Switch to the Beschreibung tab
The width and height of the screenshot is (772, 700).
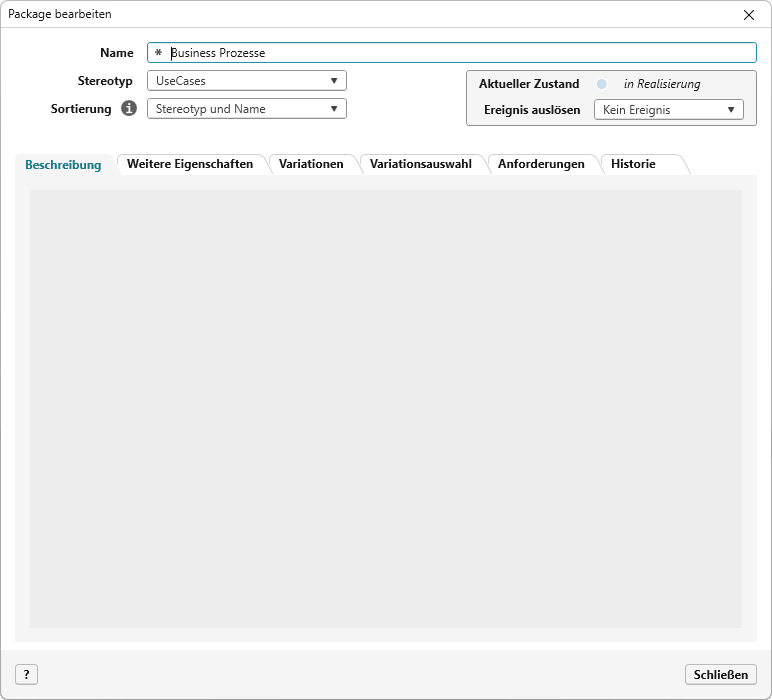pos(63,165)
